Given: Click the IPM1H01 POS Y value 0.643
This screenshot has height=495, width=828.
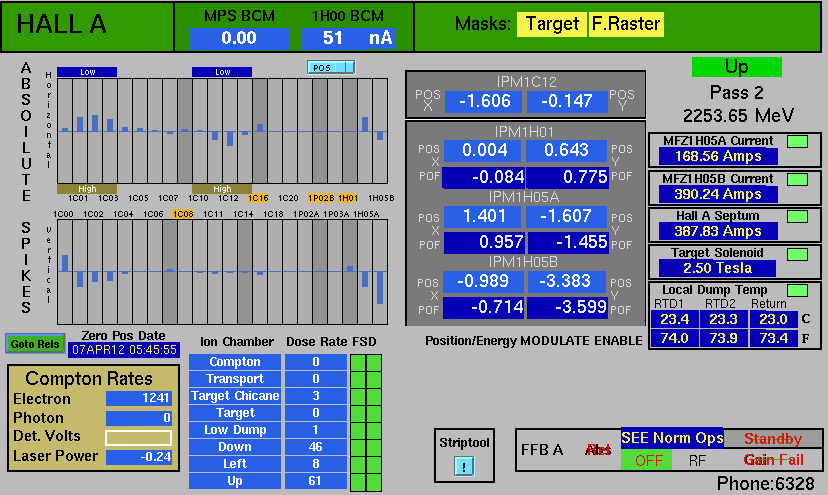Looking at the screenshot, I should (566, 150).
